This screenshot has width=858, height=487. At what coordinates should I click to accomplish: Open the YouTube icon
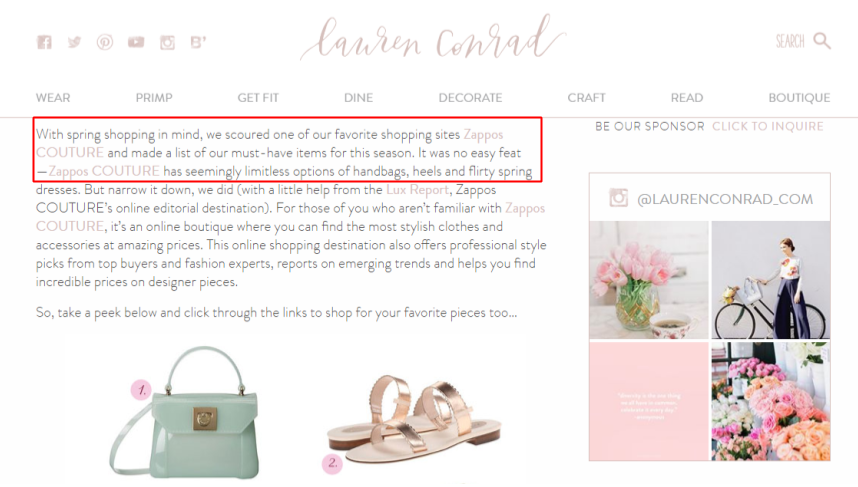click(136, 42)
